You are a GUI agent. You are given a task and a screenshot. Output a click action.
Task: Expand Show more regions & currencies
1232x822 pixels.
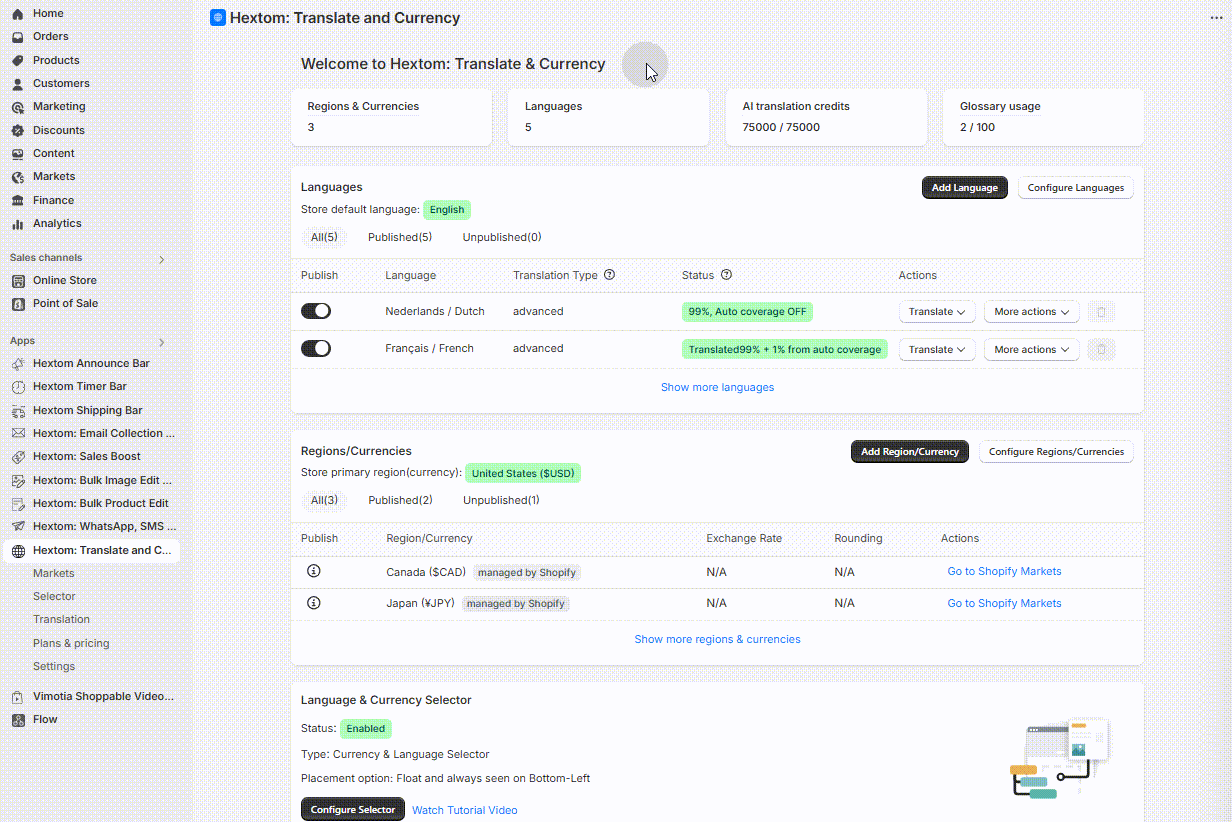(717, 639)
